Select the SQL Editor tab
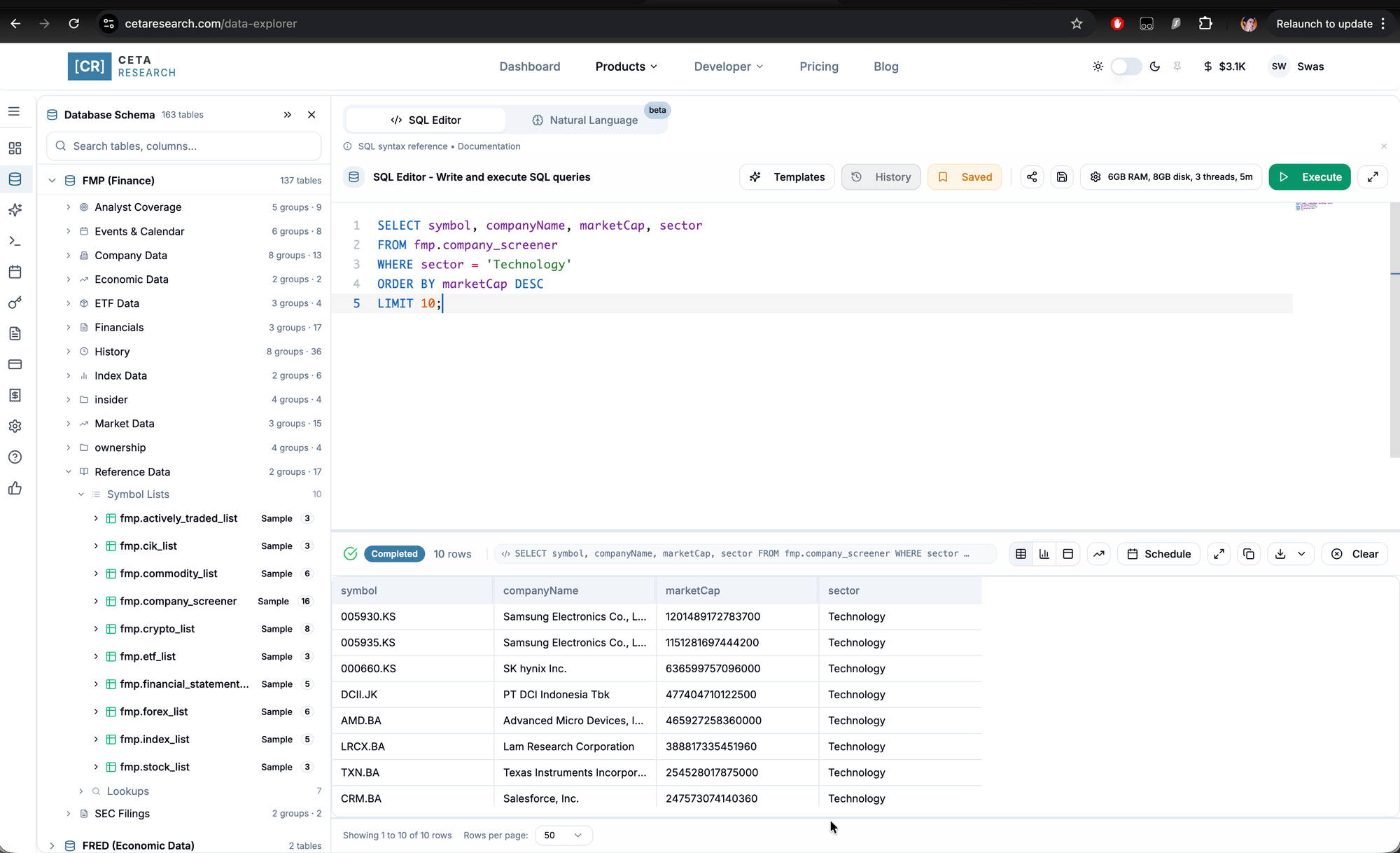 426,120
